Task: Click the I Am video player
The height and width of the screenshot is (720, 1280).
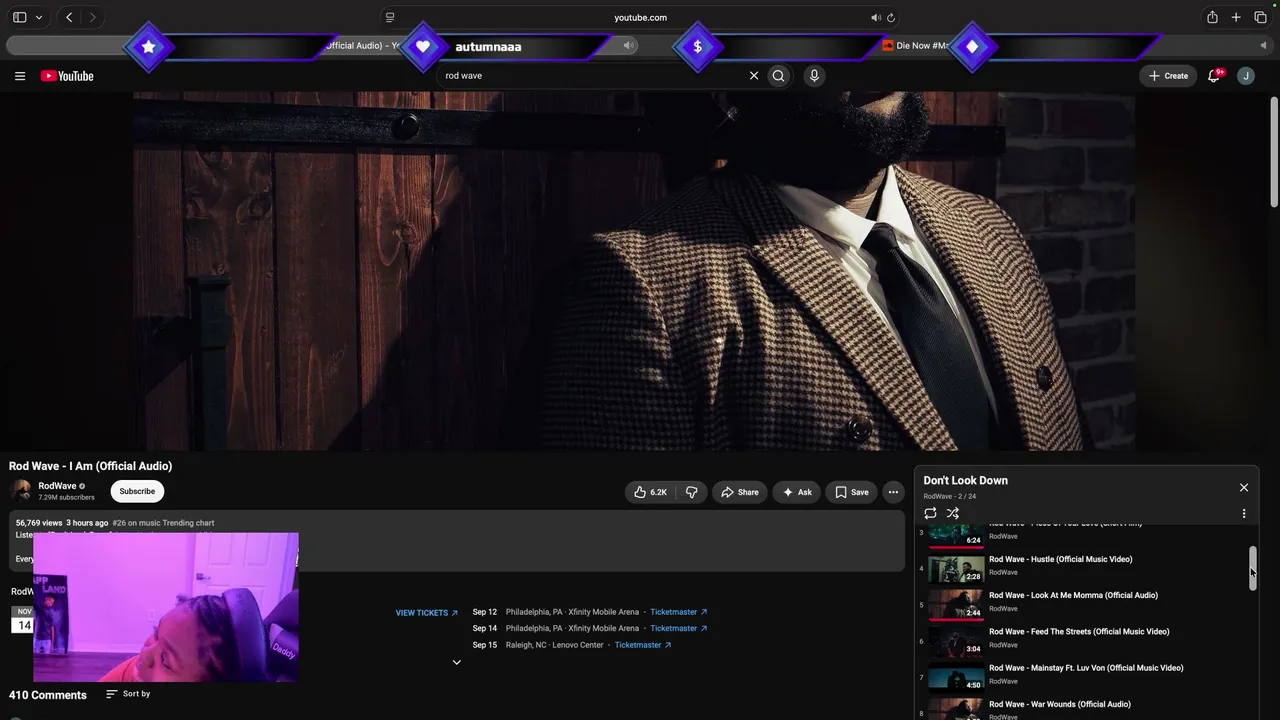Action: pos(634,271)
